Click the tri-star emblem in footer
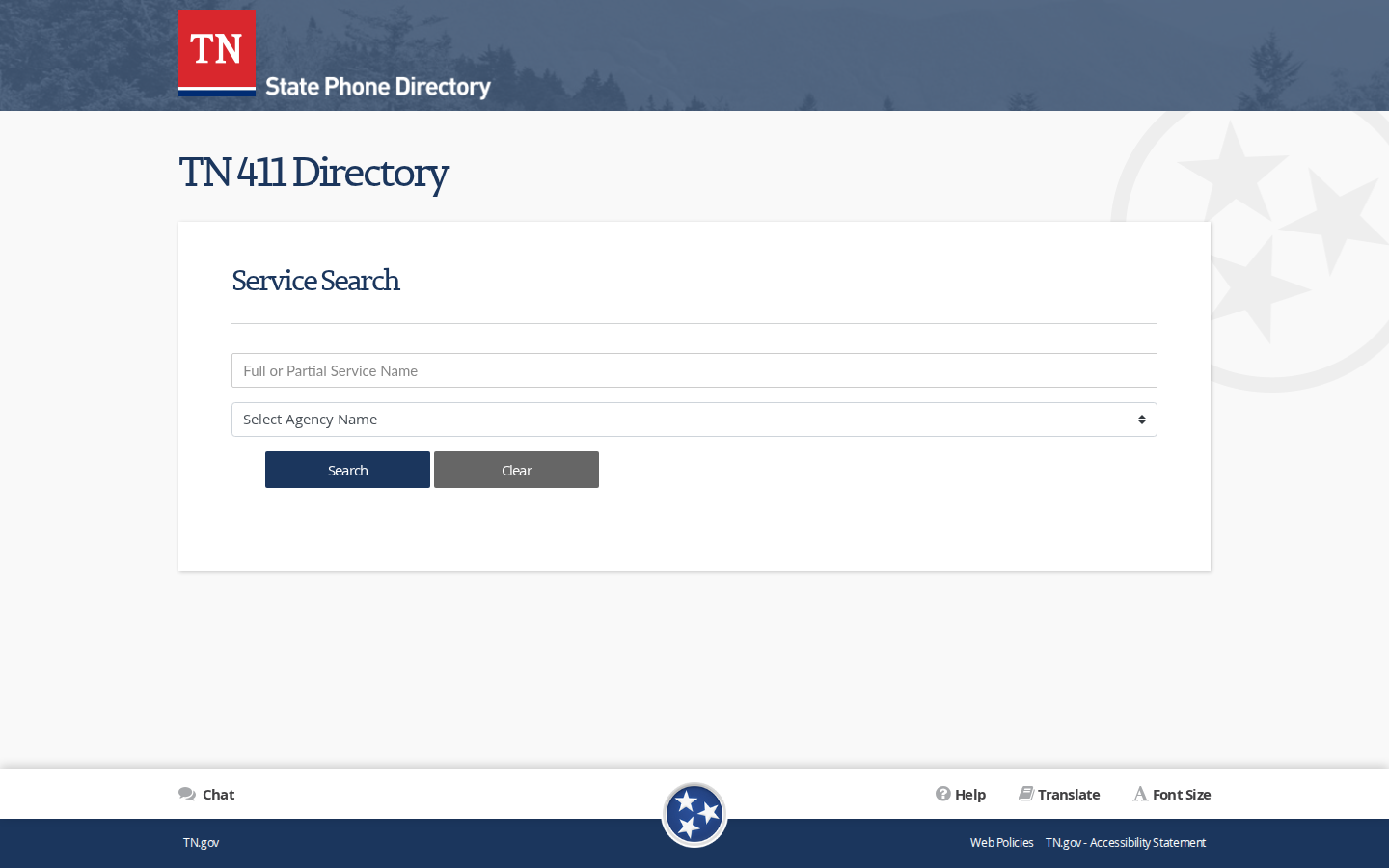 694,815
